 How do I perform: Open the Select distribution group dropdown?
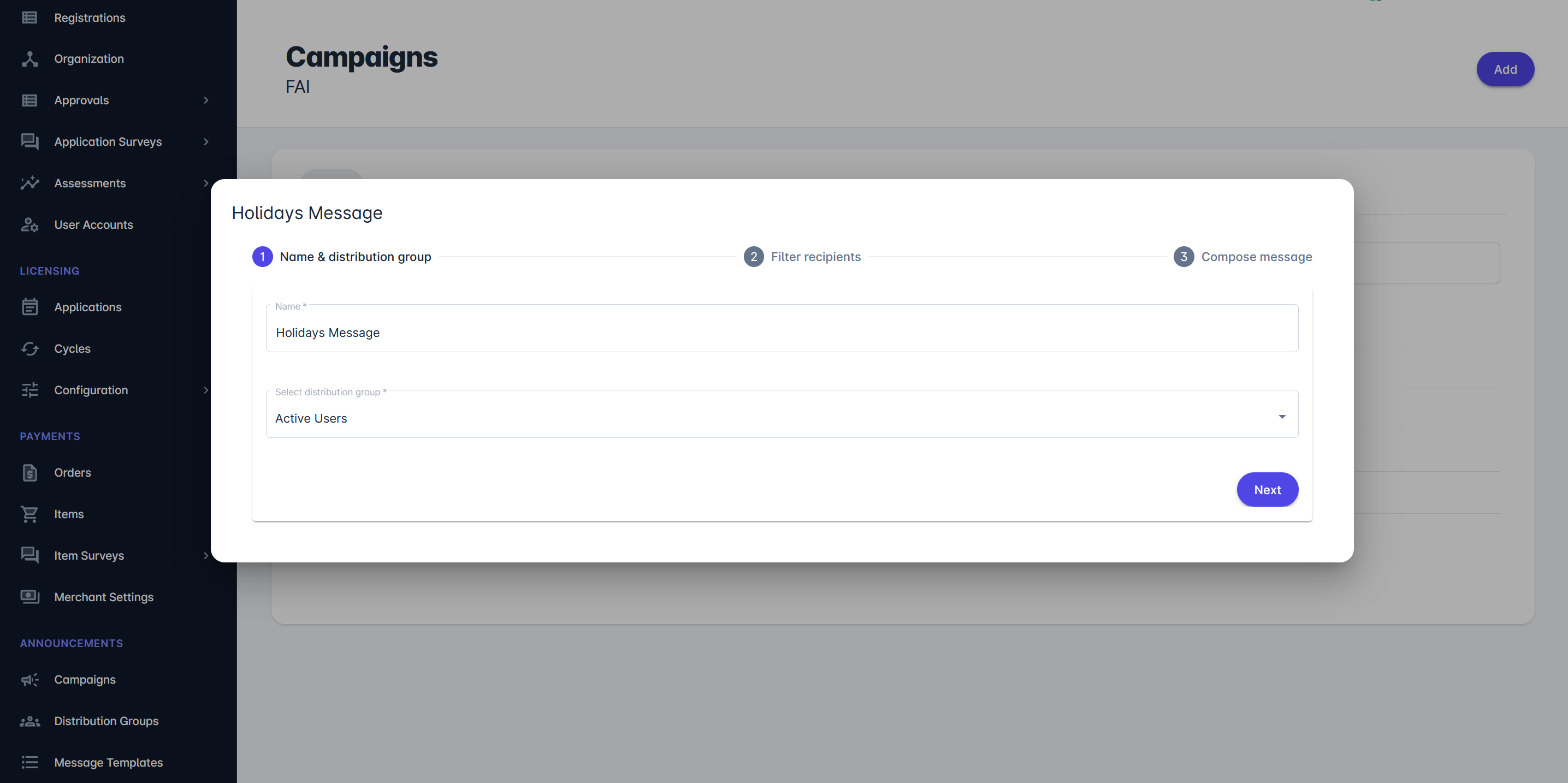tap(782, 417)
